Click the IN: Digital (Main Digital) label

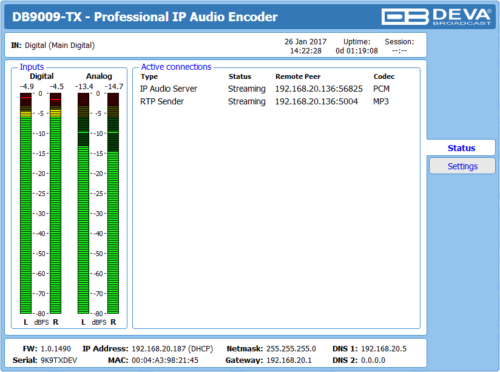pyautogui.click(x=53, y=45)
